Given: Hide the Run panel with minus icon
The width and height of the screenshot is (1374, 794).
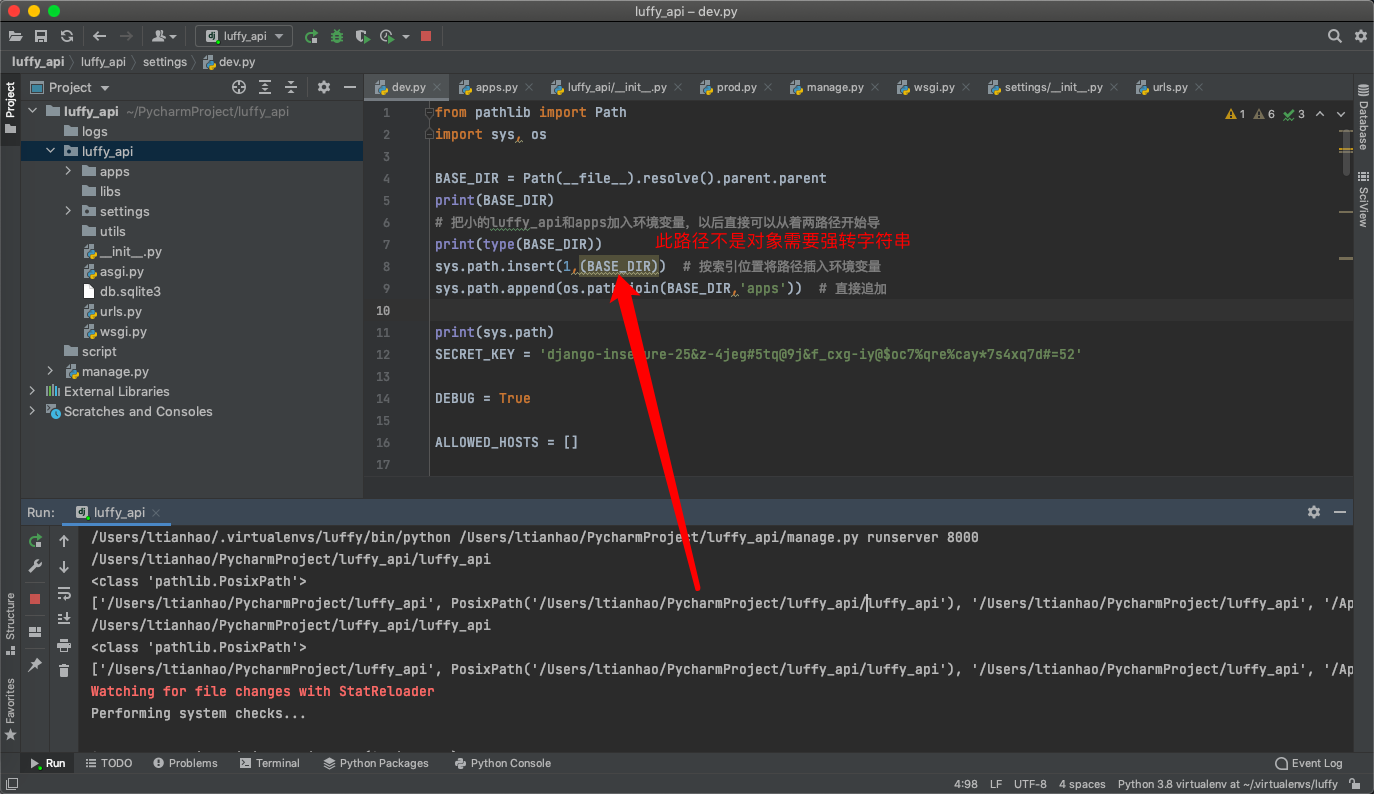Looking at the screenshot, I should click(x=1340, y=512).
